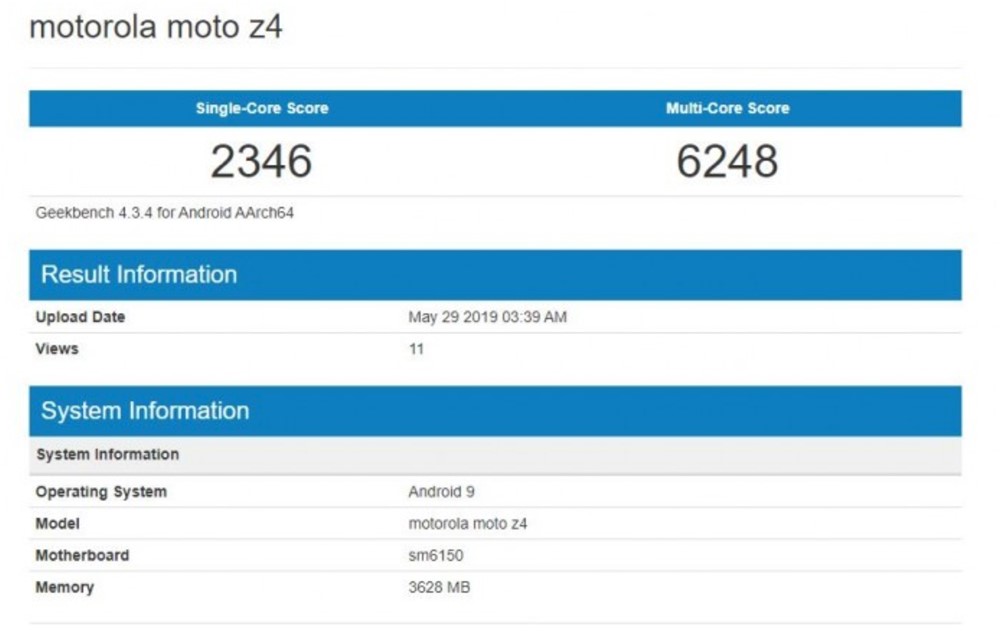Select the Multi-Core Score header
This screenshot has width=1000, height=638.
[727, 108]
